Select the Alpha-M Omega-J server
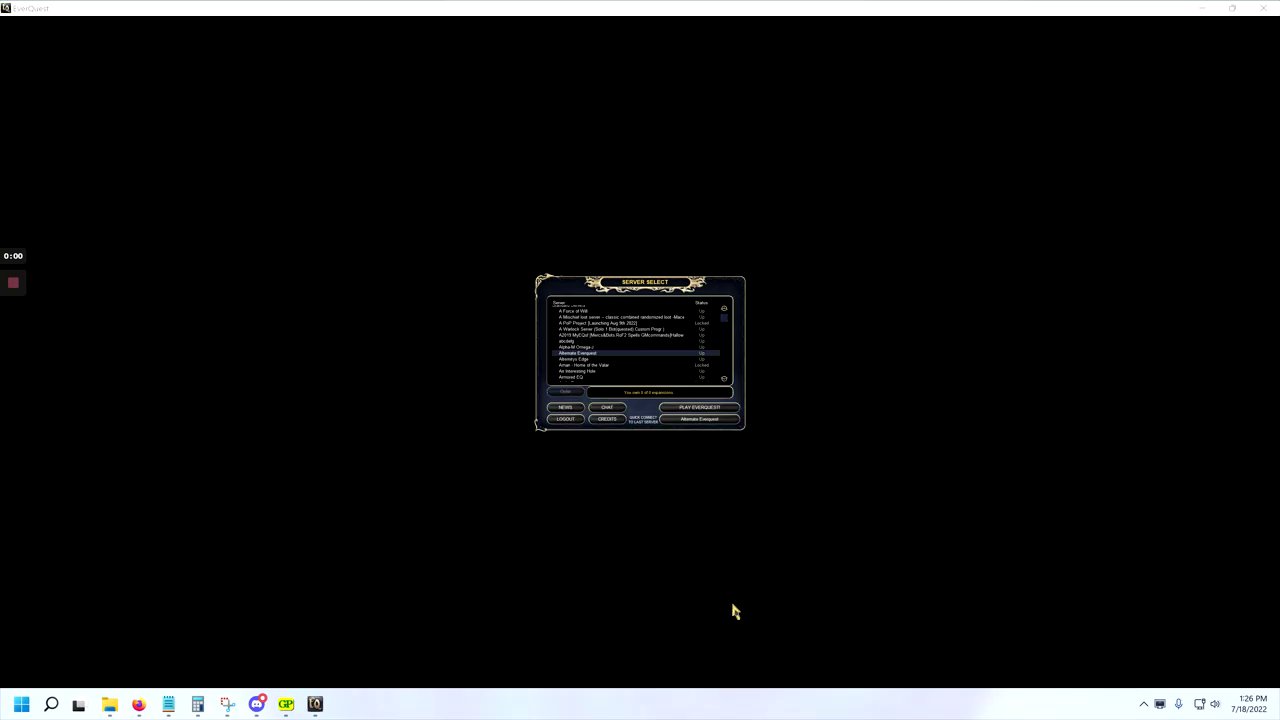Viewport: 1280px width, 720px height. coord(635,347)
